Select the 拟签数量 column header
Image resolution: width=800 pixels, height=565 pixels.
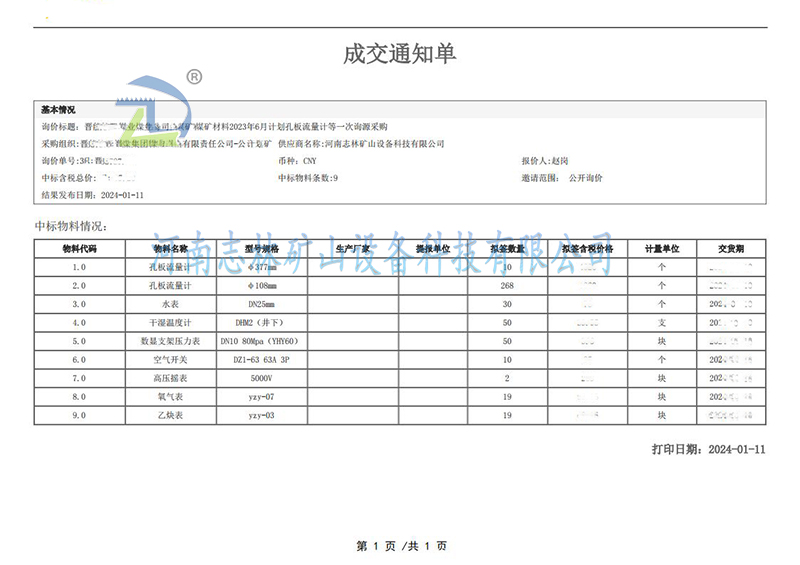pyautogui.click(x=507, y=249)
